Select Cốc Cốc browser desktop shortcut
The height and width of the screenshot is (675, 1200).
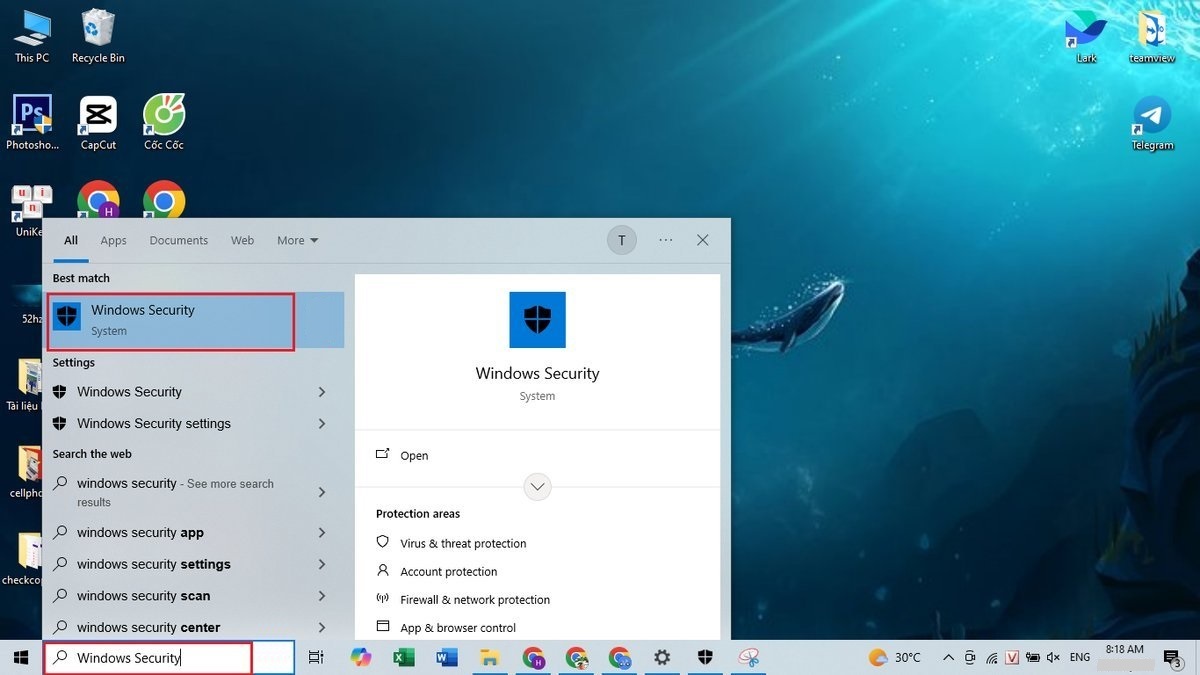[x=164, y=123]
